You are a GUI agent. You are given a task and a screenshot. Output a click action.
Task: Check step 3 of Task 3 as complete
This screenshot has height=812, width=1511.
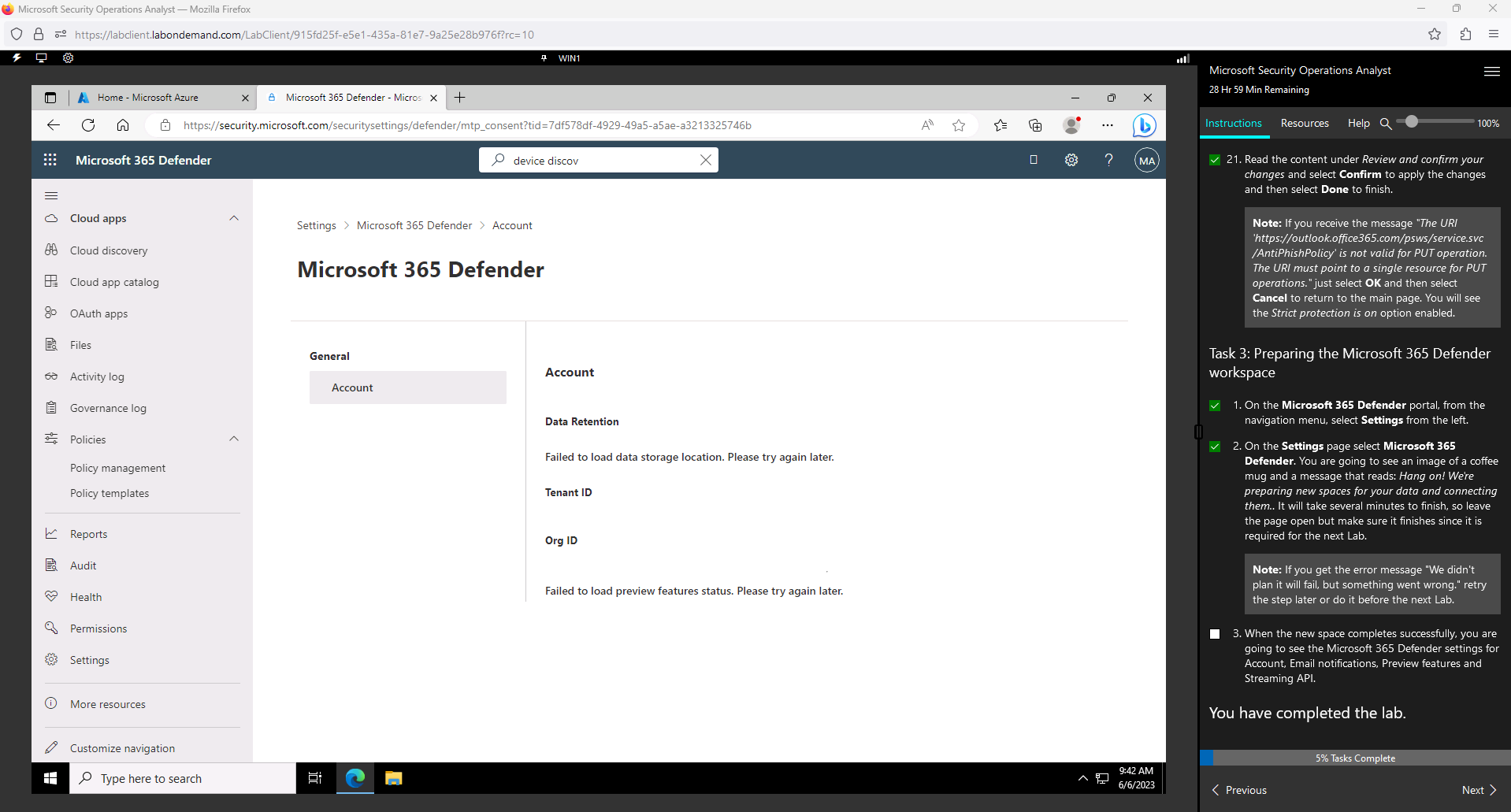(x=1214, y=633)
